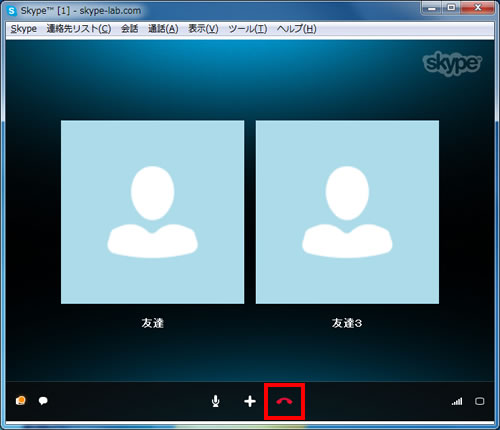Select the 友達 participant avatar
The height and width of the screenshot is (430, 500).
[153, 212]
